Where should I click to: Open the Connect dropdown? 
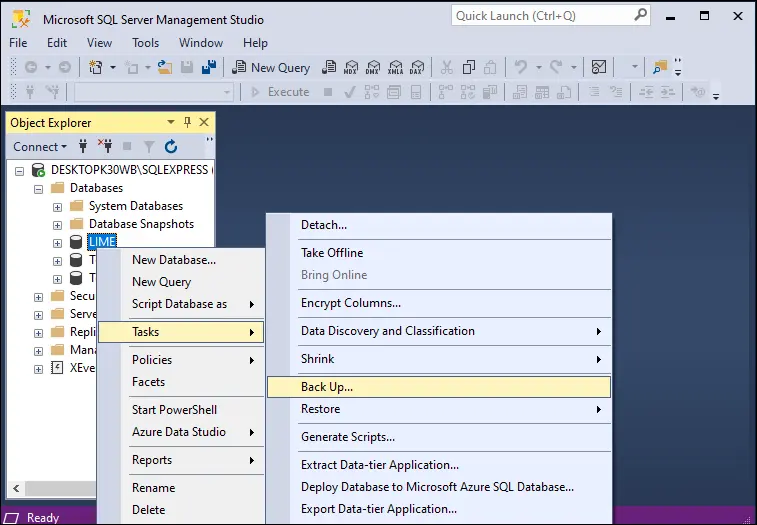[40, 147]
